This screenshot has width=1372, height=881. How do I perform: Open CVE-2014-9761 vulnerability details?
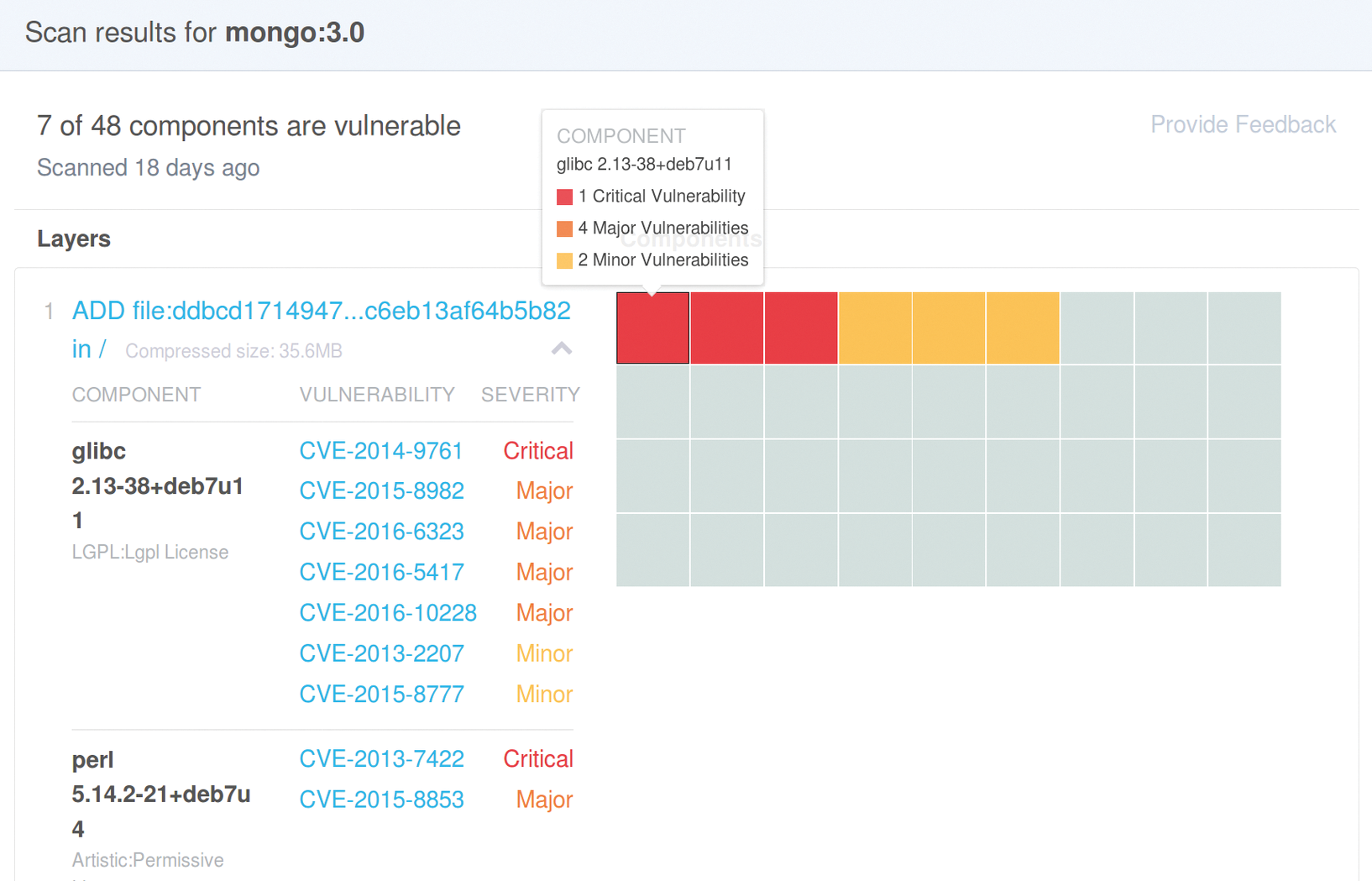[x=380, y=450]
